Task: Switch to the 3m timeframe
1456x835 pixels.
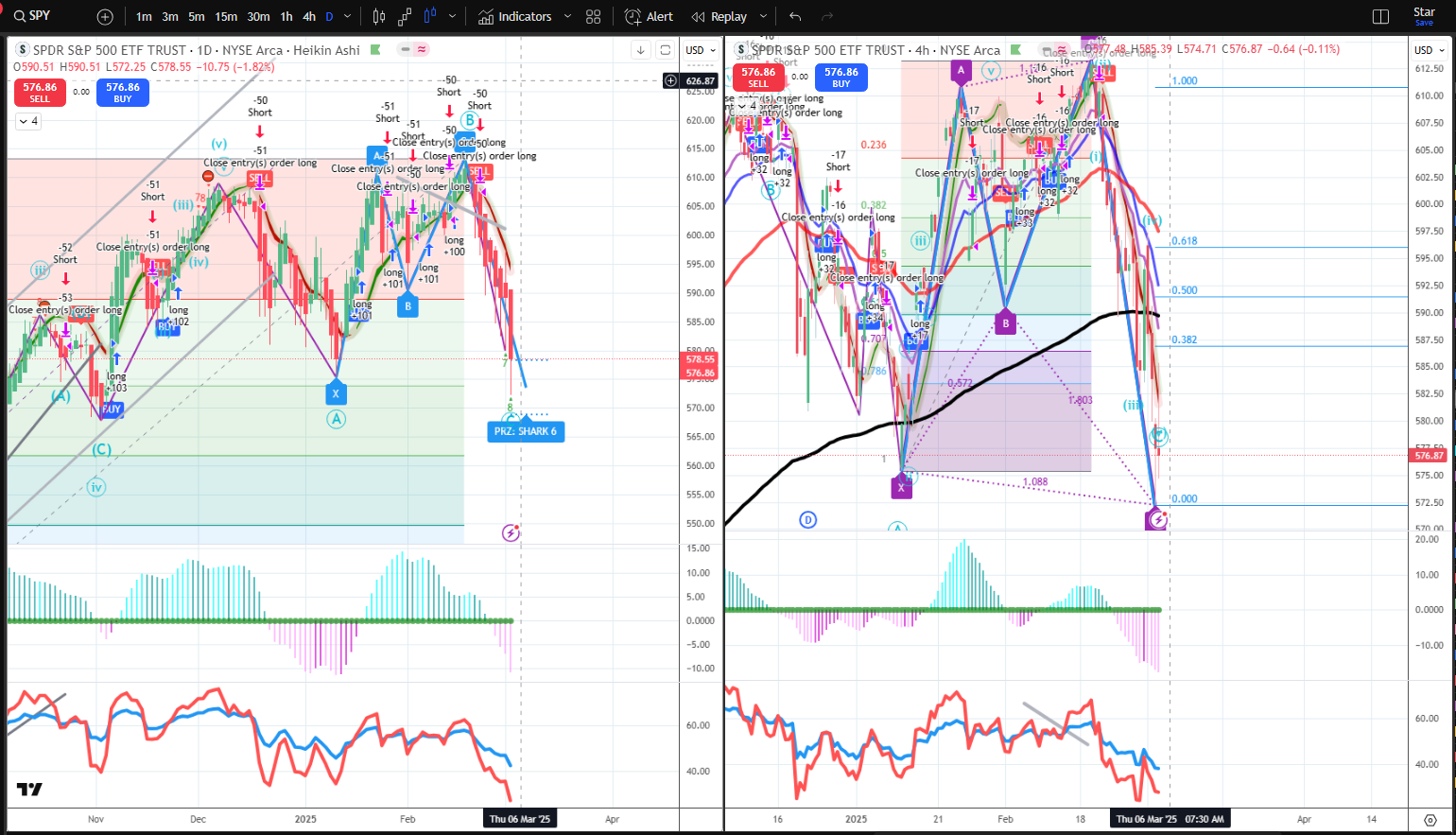Action: point(170,17)
